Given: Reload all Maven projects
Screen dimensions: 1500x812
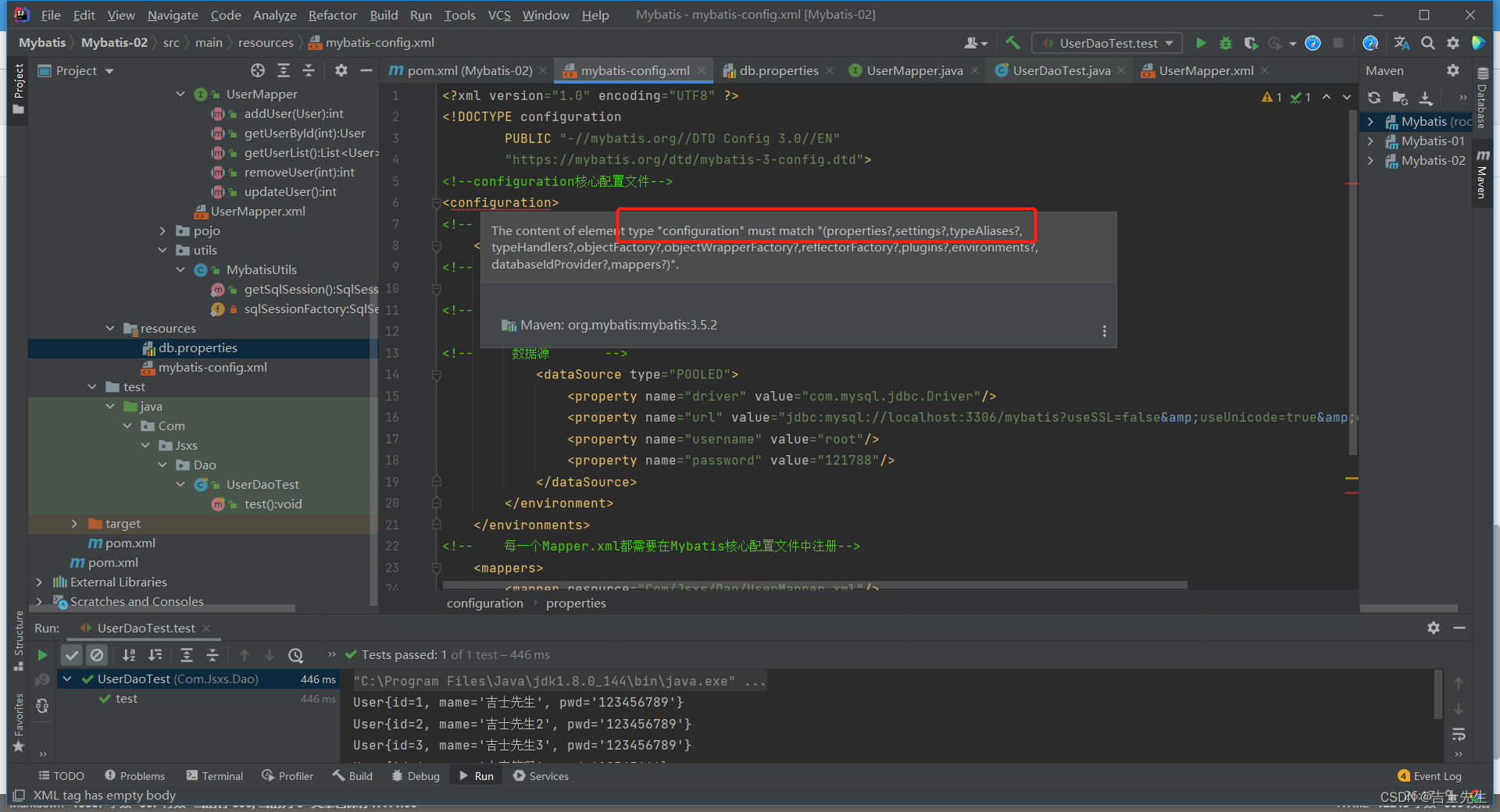Looking at the screenshot, I should pos(1374,98).
